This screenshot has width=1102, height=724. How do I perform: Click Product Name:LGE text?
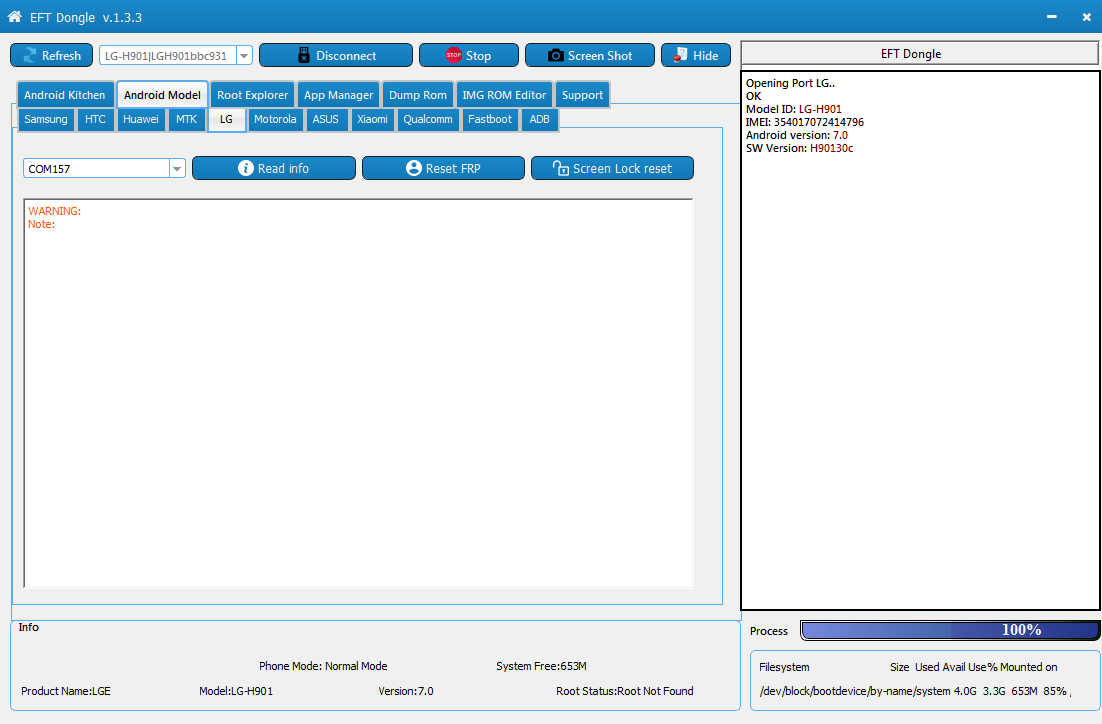coord(66,691)
